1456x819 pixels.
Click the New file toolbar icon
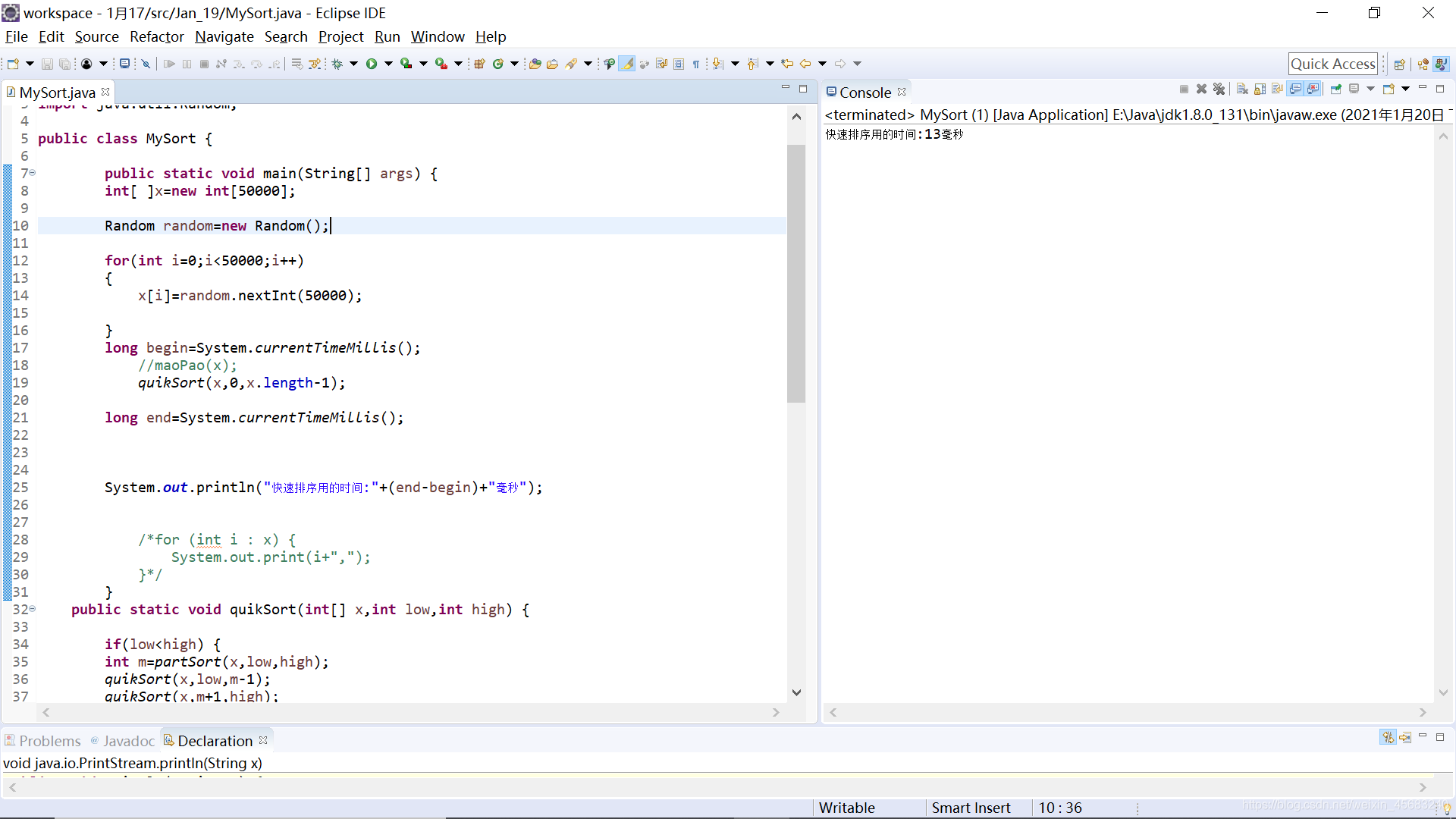coord(13,64)
